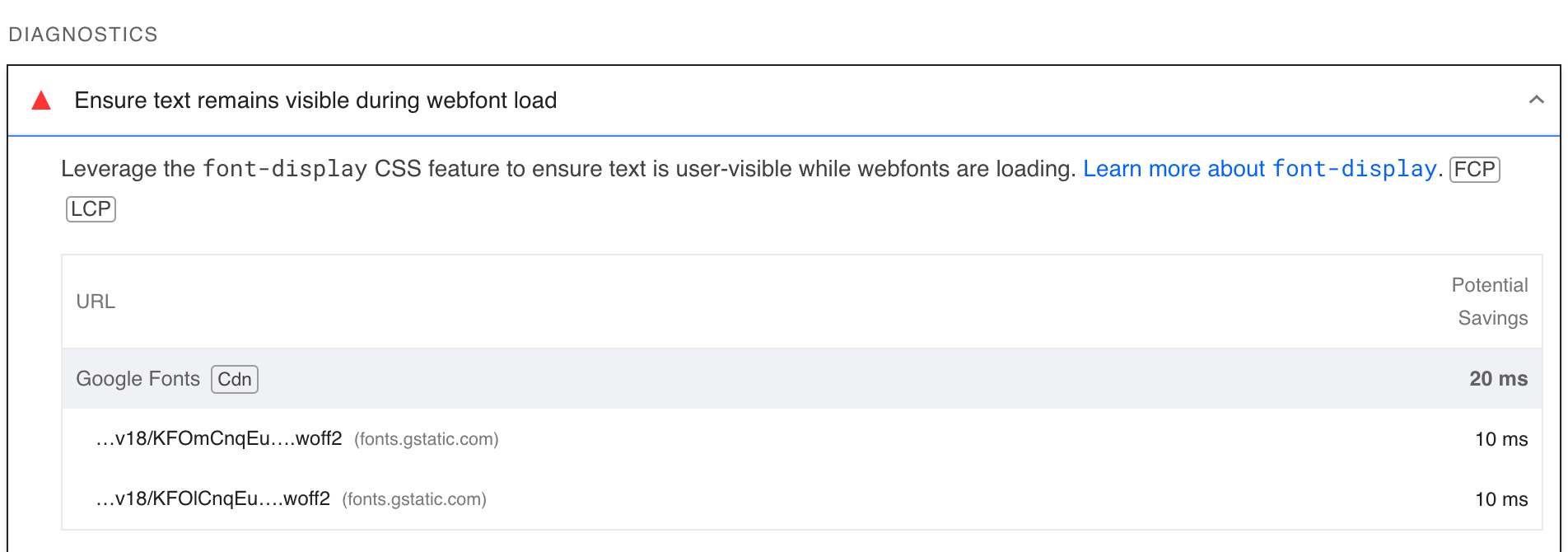The width and height of the screenshot is (1568, 552).
Task: Click the chevron at top right of audit
Action: click(x=1536, y=100)
